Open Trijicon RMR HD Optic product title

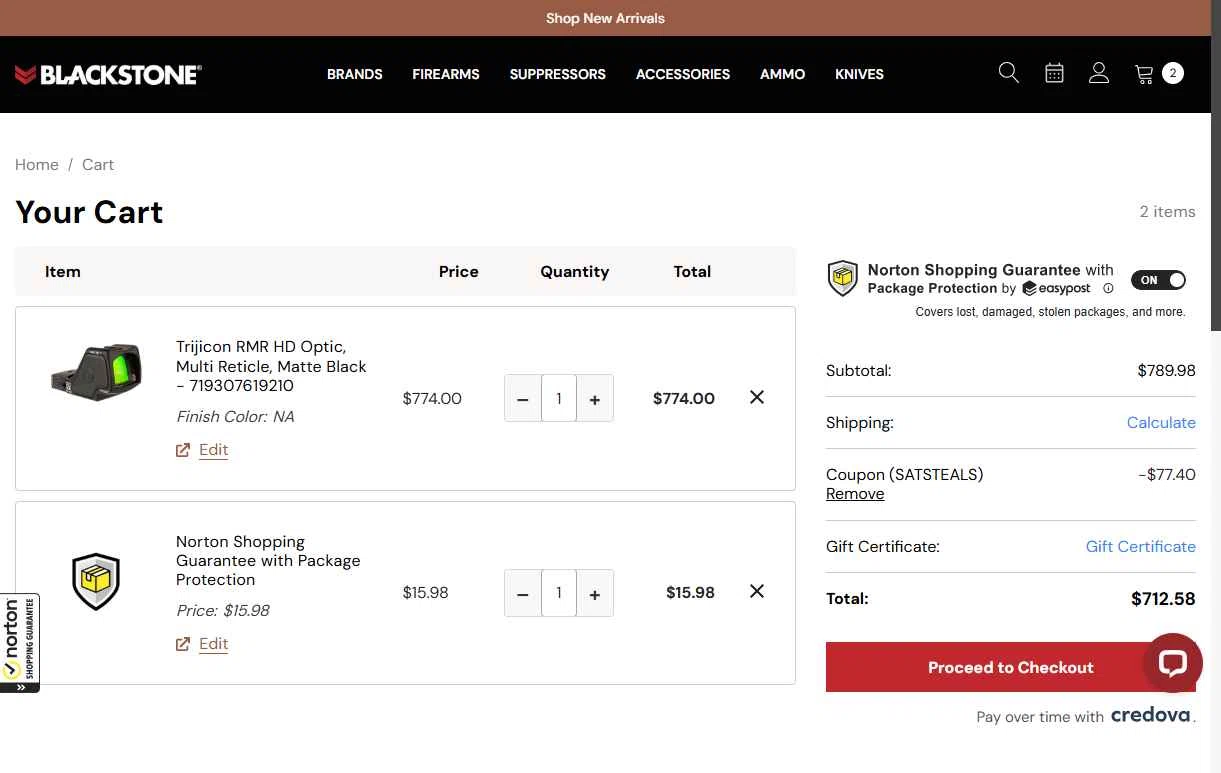271,366
